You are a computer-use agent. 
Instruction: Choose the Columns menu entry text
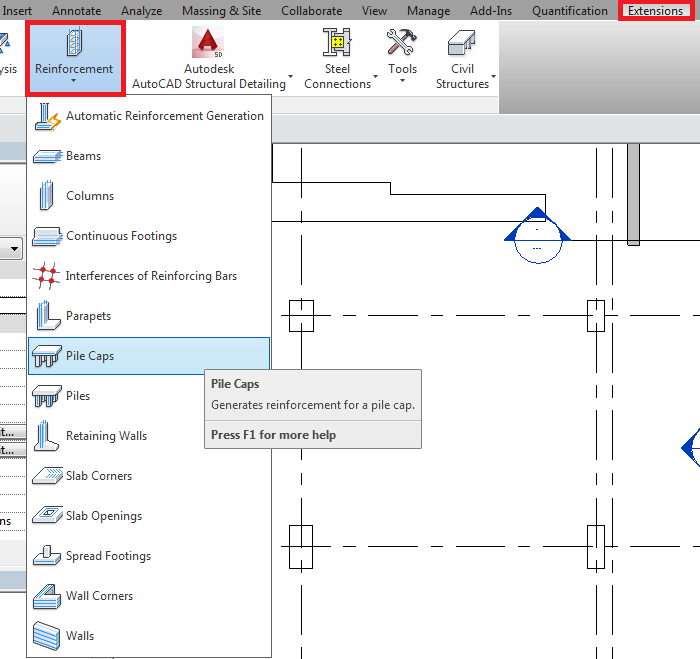[90, 196]
